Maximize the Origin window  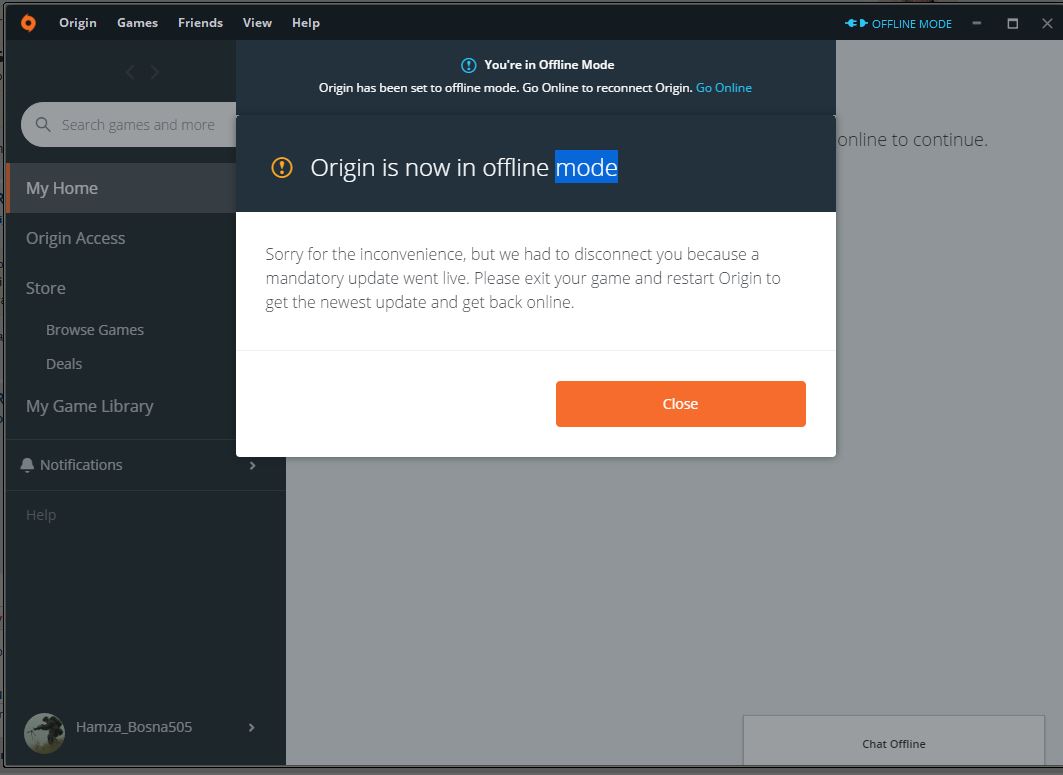tap(1013, 23)
